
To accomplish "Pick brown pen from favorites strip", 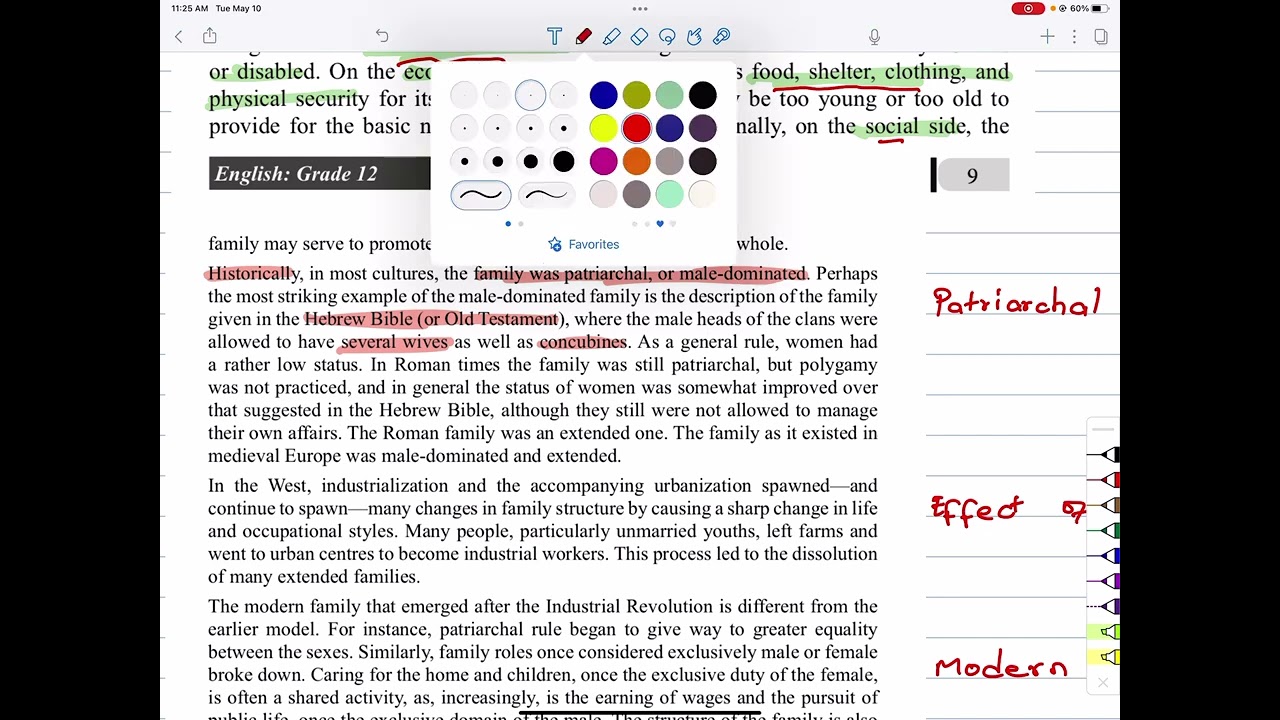I will (1104, 505).
